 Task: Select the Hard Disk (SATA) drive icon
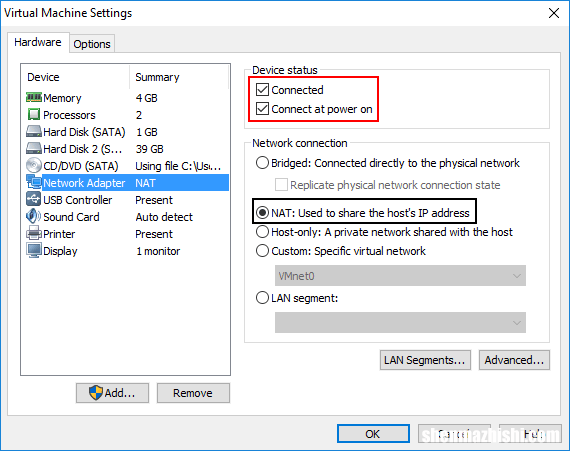tap(34, 131)
